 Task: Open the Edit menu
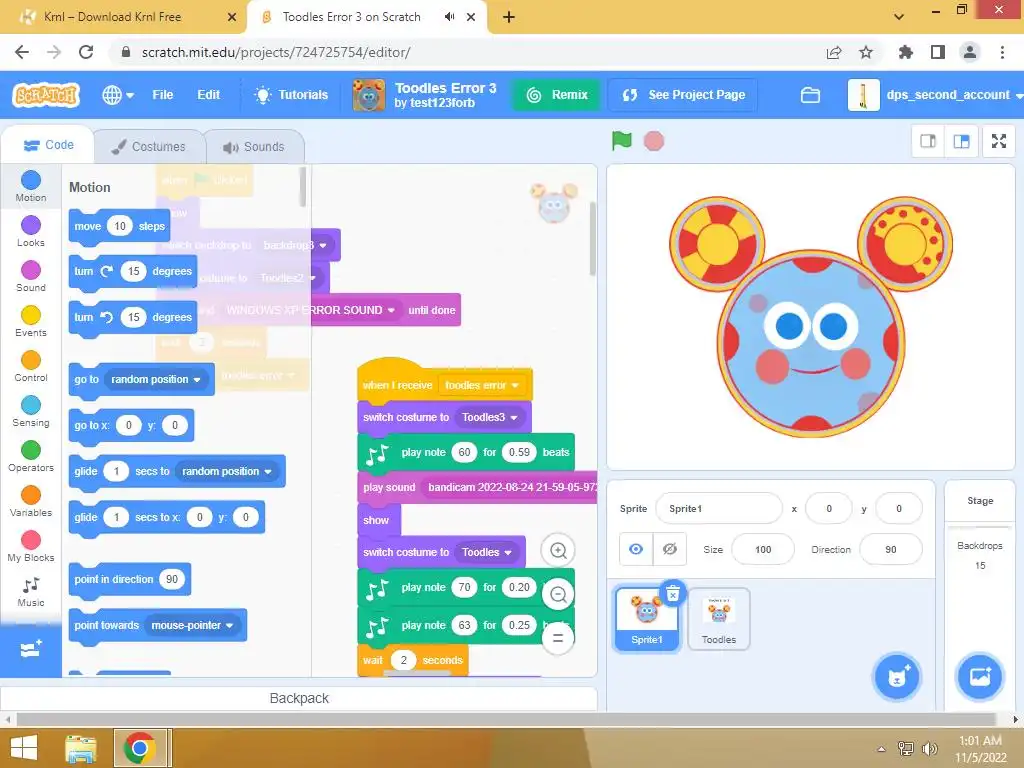click(208, 95)
